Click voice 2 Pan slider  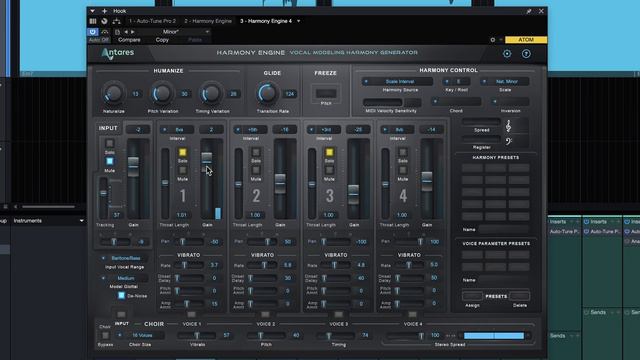261,242
